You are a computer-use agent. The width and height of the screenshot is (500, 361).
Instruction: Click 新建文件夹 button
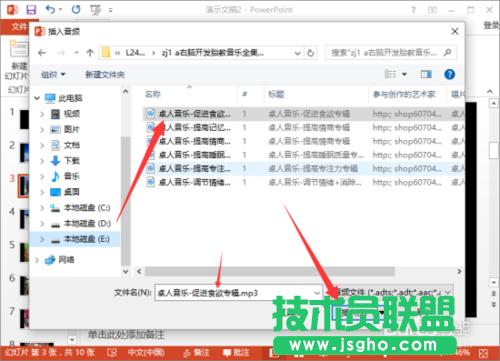105,74
